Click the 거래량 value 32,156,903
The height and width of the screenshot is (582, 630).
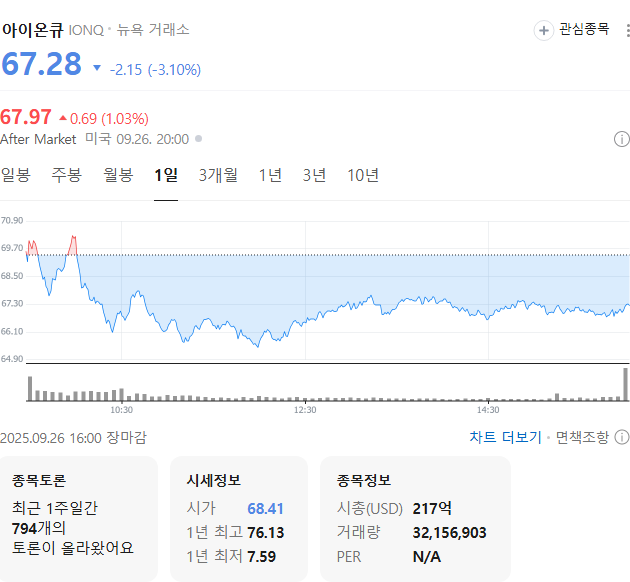point(450,533)
